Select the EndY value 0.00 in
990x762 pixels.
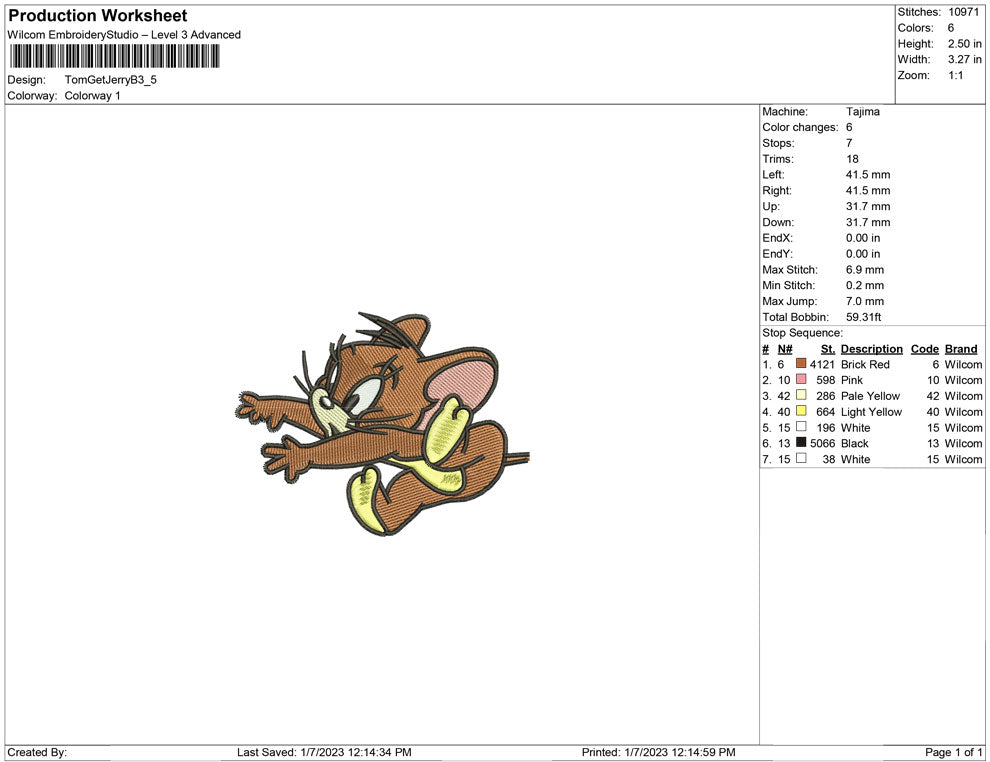(x=863, y=254)
